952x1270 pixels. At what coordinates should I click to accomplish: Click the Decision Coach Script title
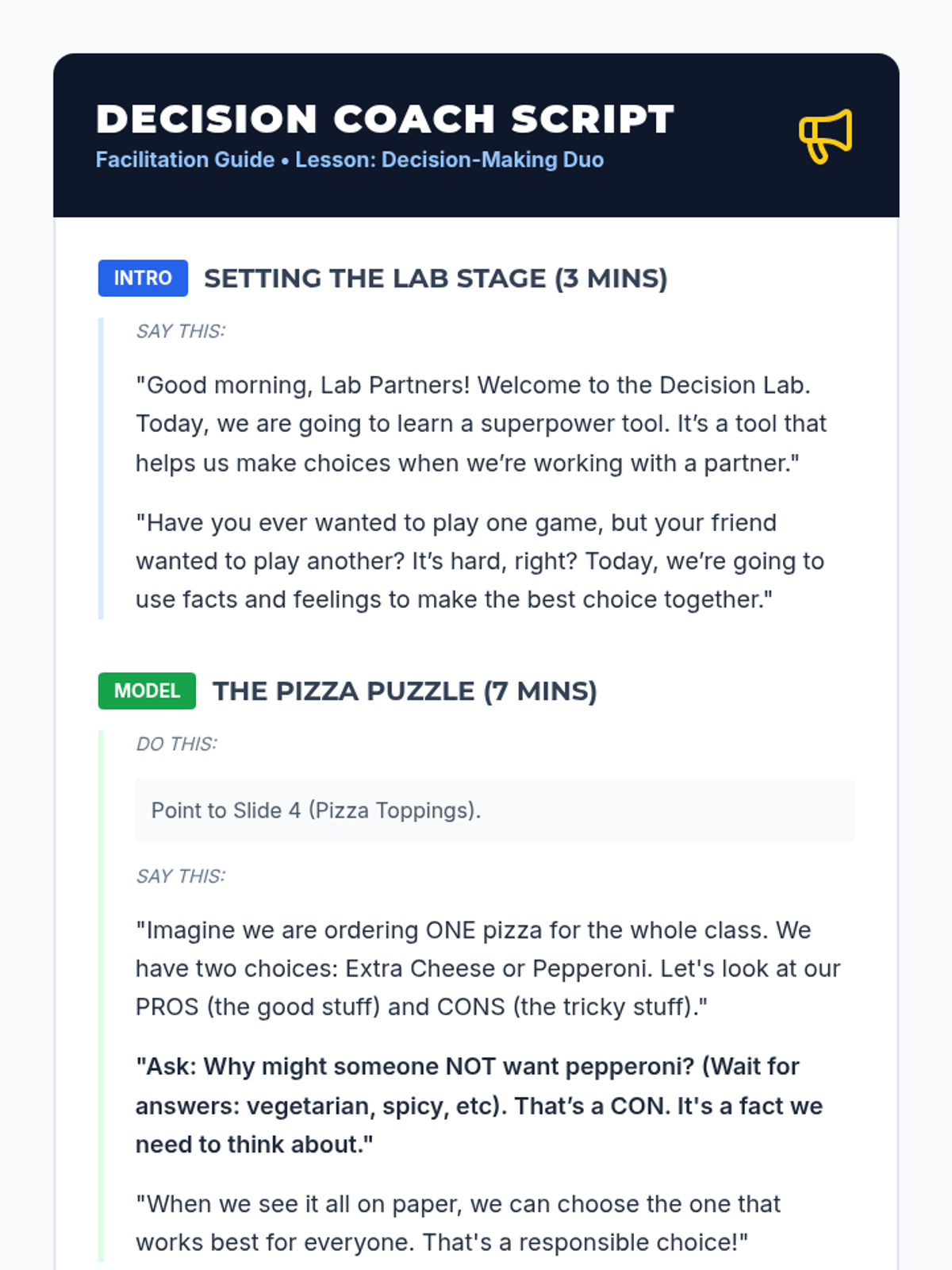385,119
